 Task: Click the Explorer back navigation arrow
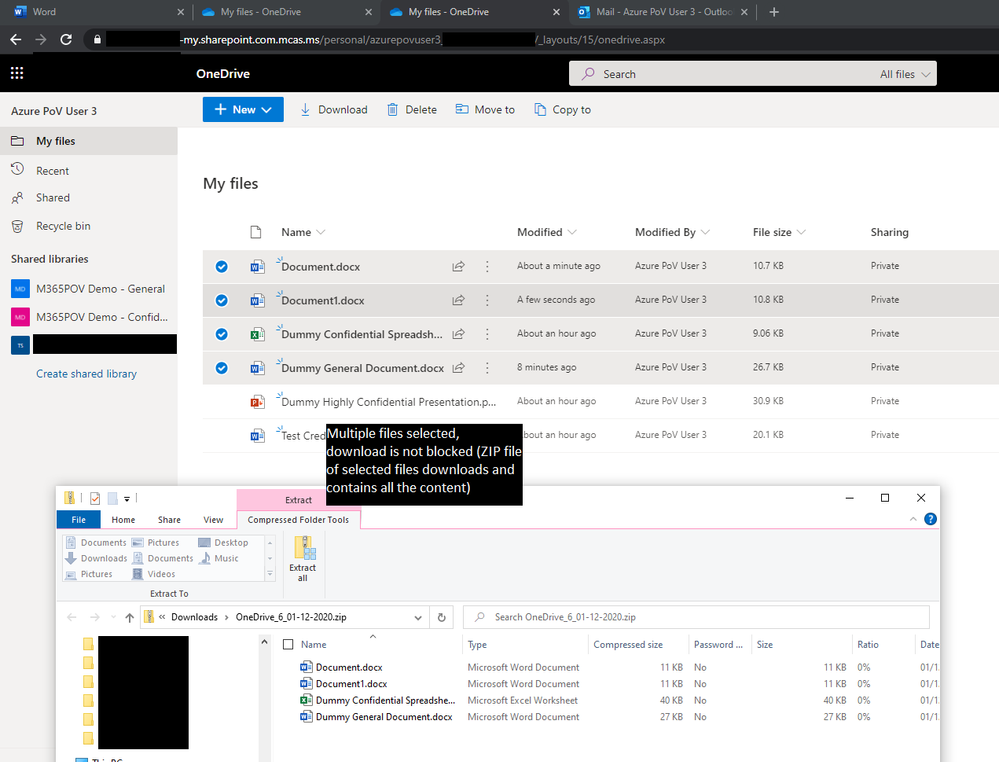click(x=72, y=617)
